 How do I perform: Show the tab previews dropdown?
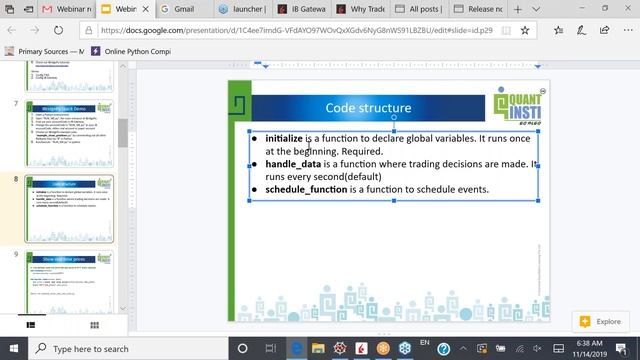[x=536, y=9]
